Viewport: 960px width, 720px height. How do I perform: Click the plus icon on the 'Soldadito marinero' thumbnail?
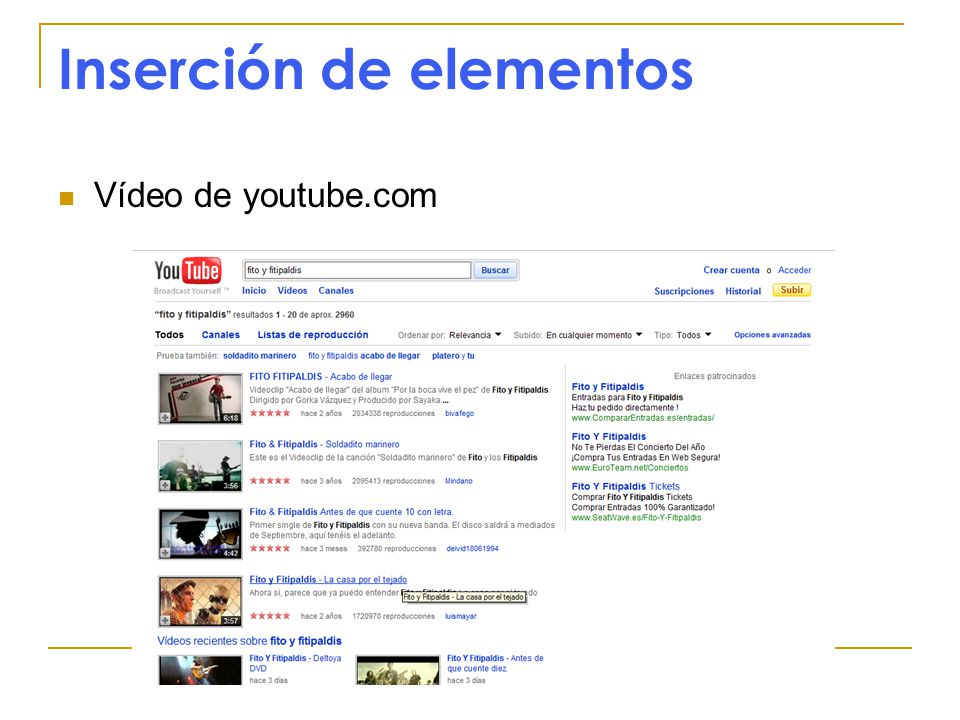click(x=165, y=485)
